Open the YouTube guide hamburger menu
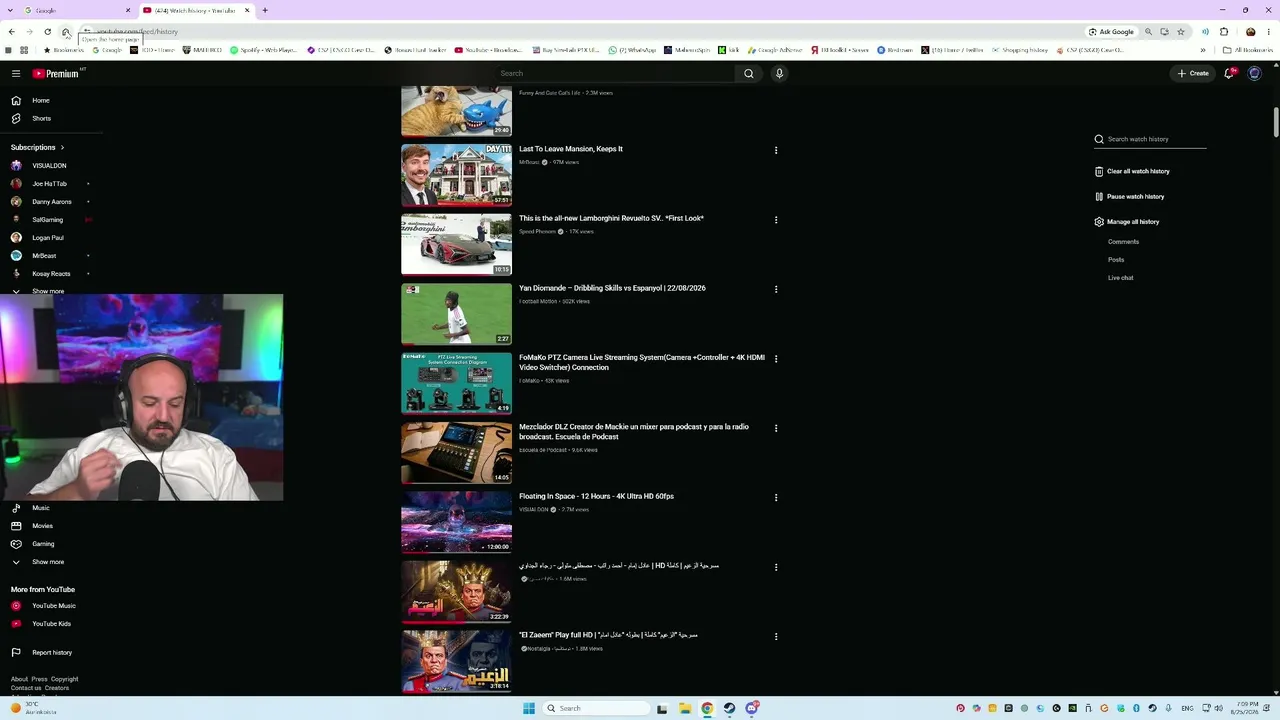Image resolution: width=1280 pixels, height=720 pixels. coord(16,73)
